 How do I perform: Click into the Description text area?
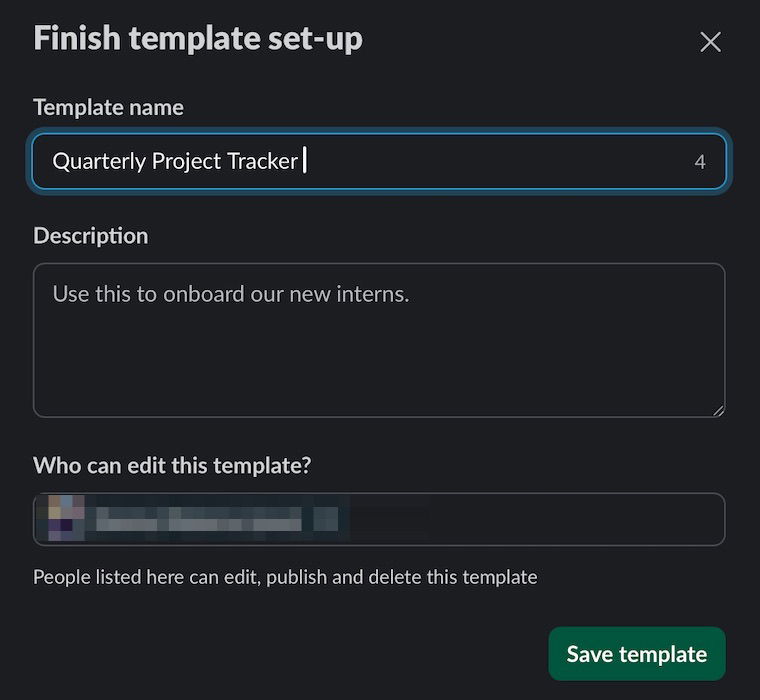[378, 340]
